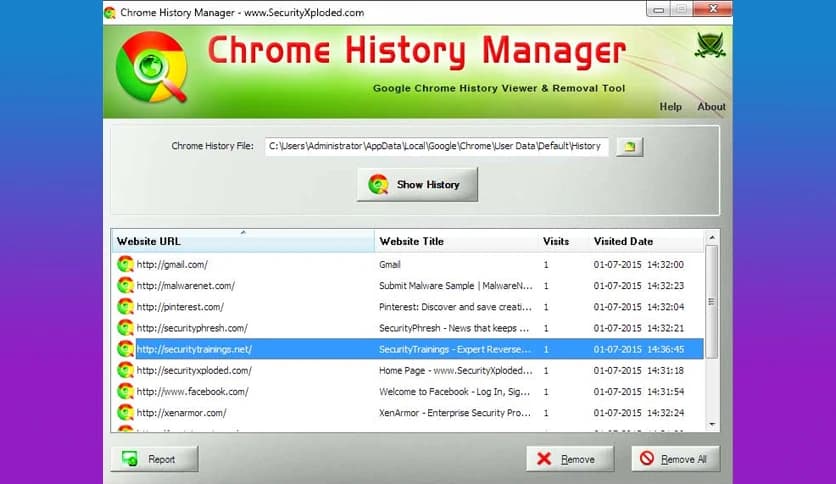Image resolution: width=836 pixels, height=484 pixels.
Task: Generate a Report
Action: pyautogui.click(x=155, y=459)
